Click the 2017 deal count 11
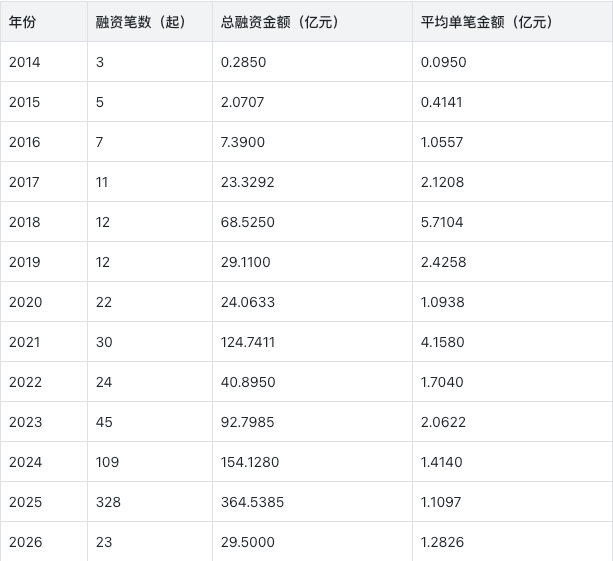 102,182
